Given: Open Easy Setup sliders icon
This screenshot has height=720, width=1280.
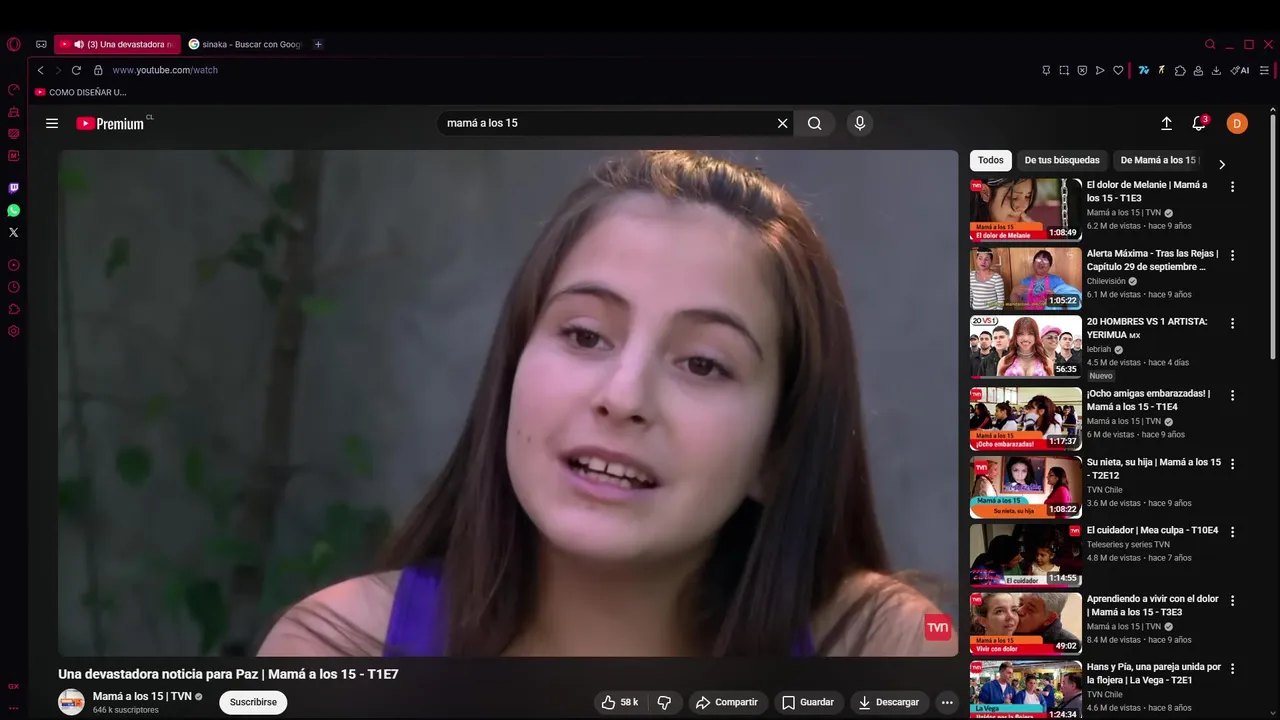Looking at the screenshot, I should coord(1264,70).
